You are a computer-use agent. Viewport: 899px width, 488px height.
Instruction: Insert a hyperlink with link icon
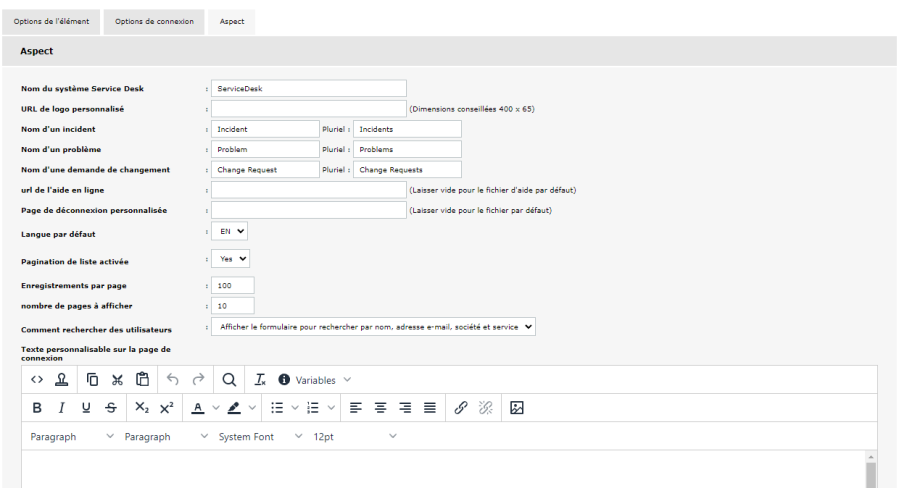[x=460, y=408]
